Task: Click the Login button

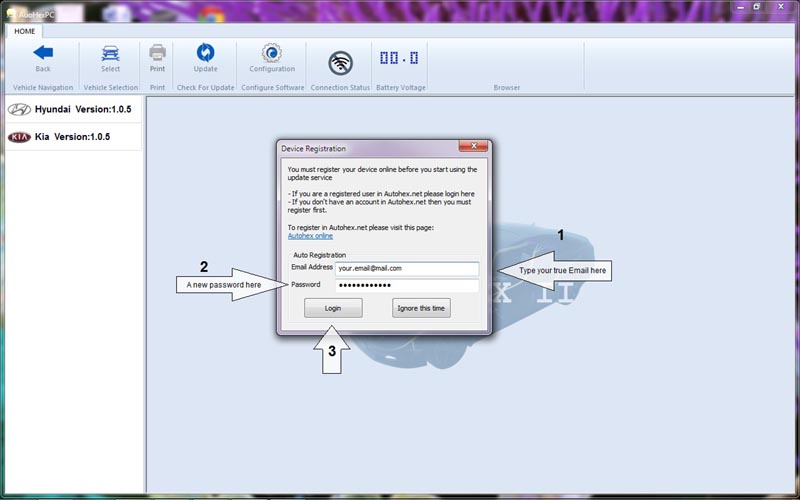Action: (x=333, y=308)
